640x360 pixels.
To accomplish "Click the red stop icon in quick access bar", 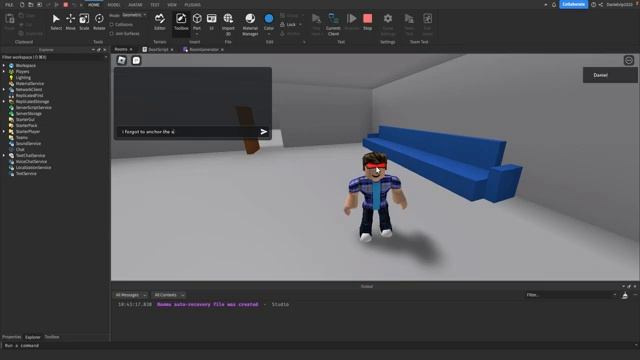I will 66,4.
